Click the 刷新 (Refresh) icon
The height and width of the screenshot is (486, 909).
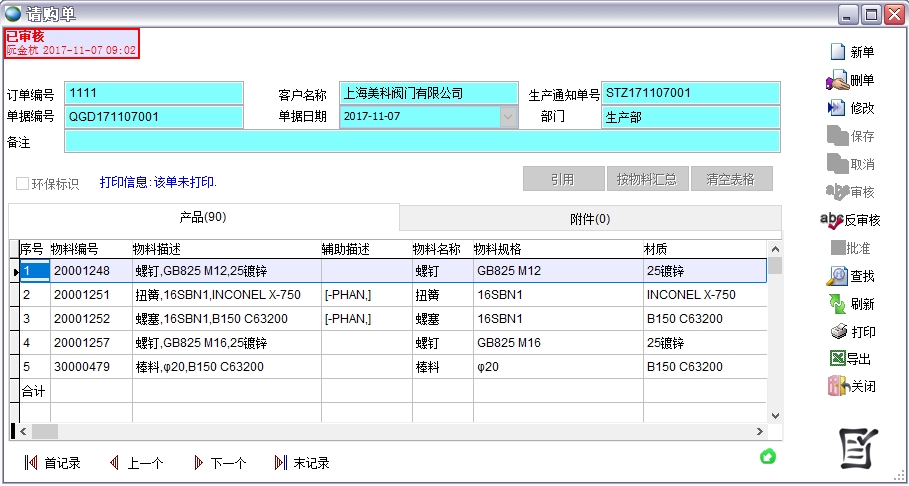click(x=837, y=304)
